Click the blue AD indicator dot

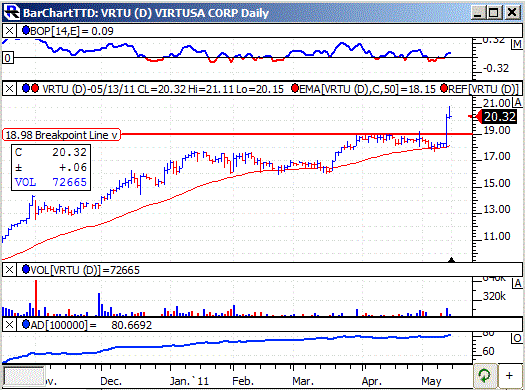(x=26, y=324)
